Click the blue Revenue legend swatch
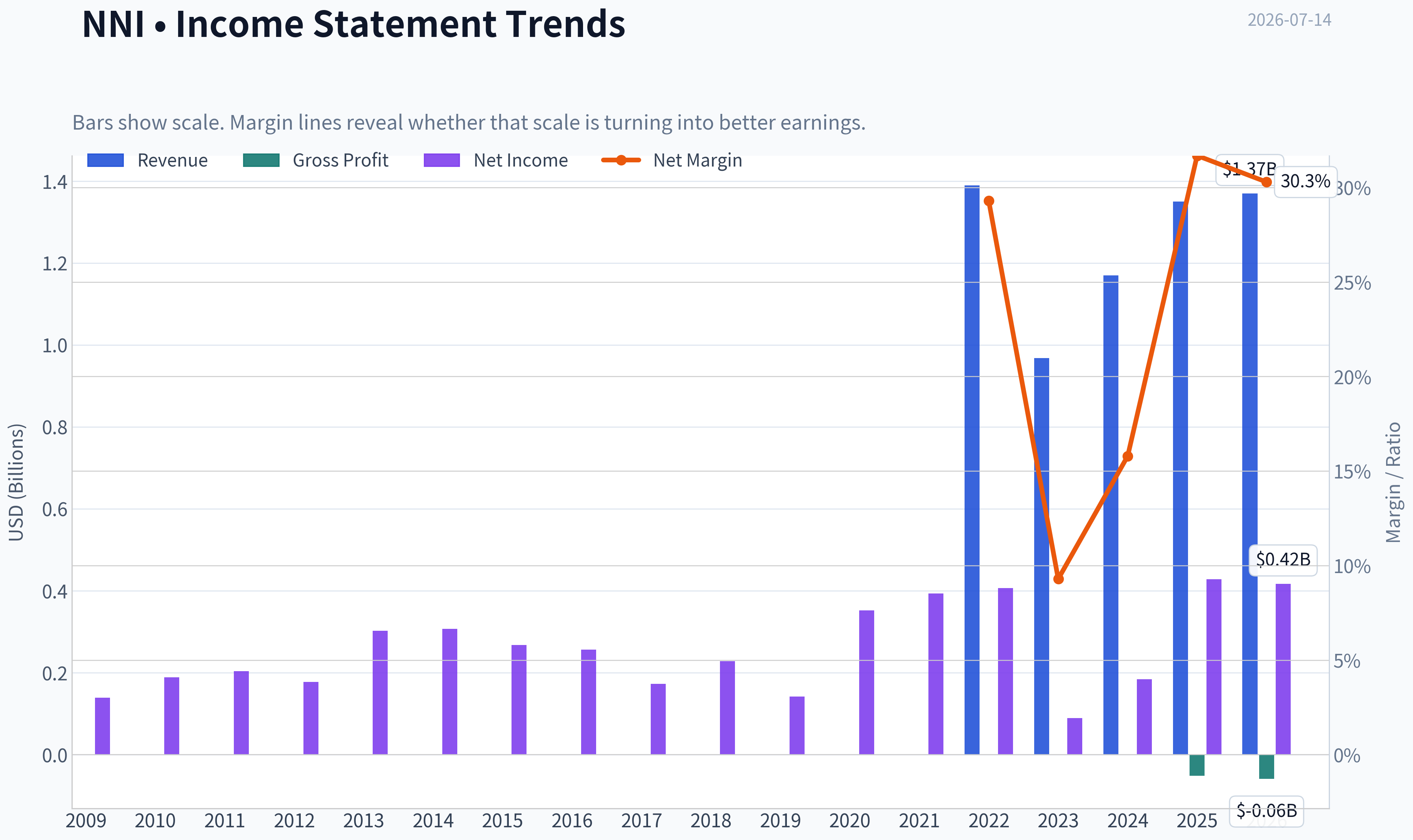This screenshot has width=1413, height=840. click(x=105, y=160)
